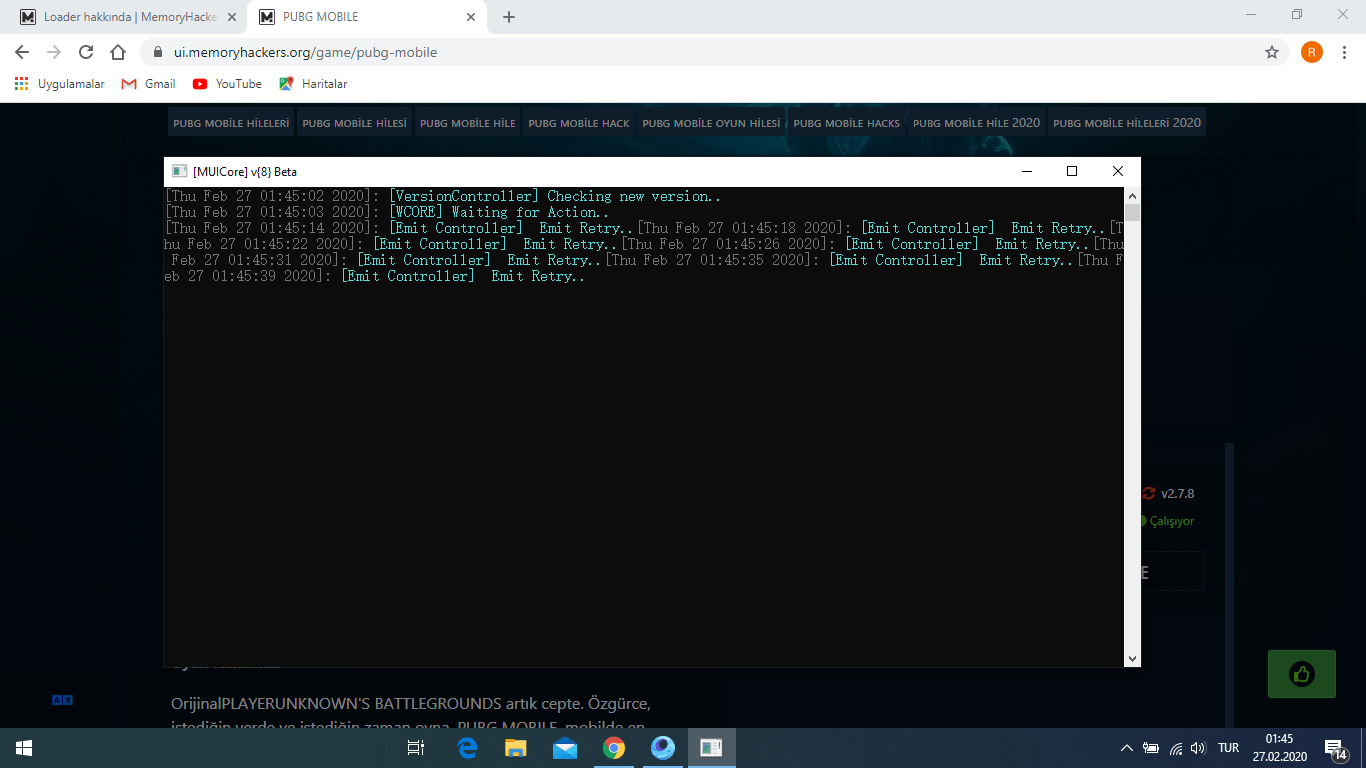Click the console scrollbar down arrow
This screenshot has height=768, width=1366.
[x=1132, y=659]
